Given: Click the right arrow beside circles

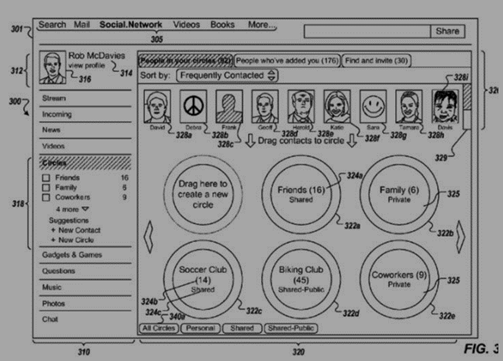Looking at the screenshot, I should click(x=460, y=237).
